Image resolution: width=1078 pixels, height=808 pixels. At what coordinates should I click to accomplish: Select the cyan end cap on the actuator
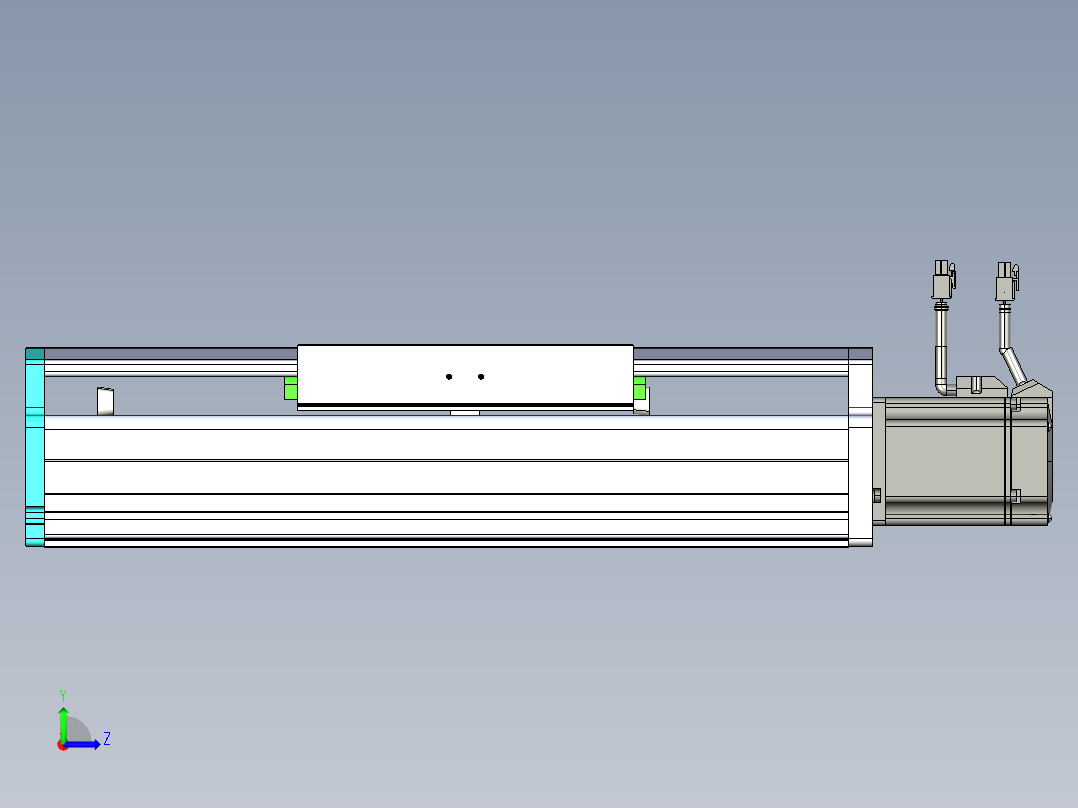point(35,447)
